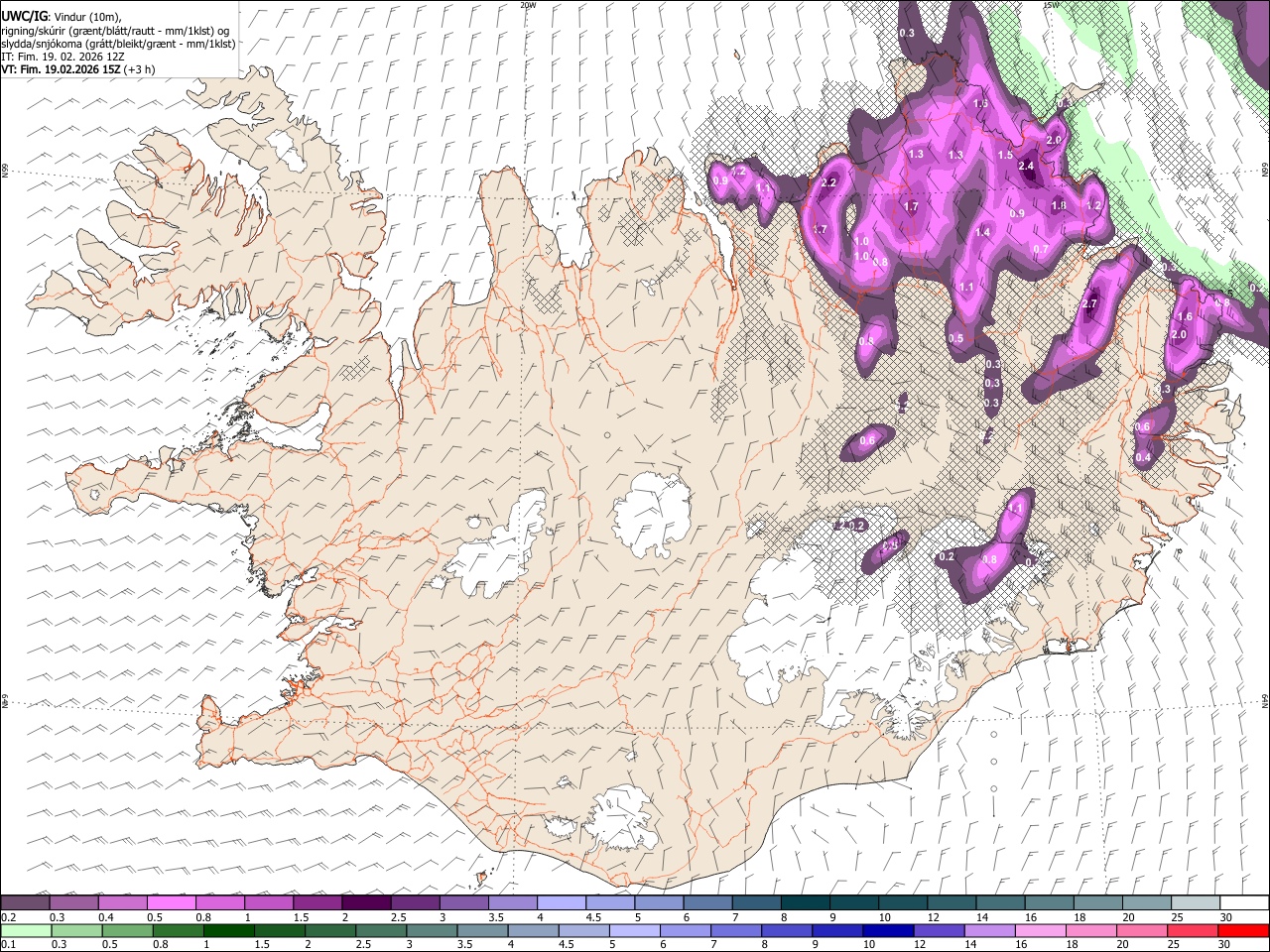Click the '2.4' precipitation value on the map
Image resolution: width=1270 pixels, height=952 pixels.
pyautogui.click(x=1027, y=167)
